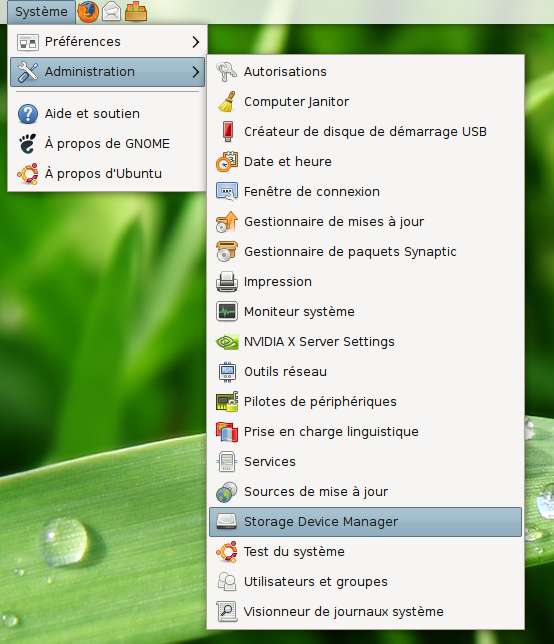The width and height of the screenshot is (554, 644).
Task: Click the Aide et soutien question mark icon
Action: click(28, 114)
